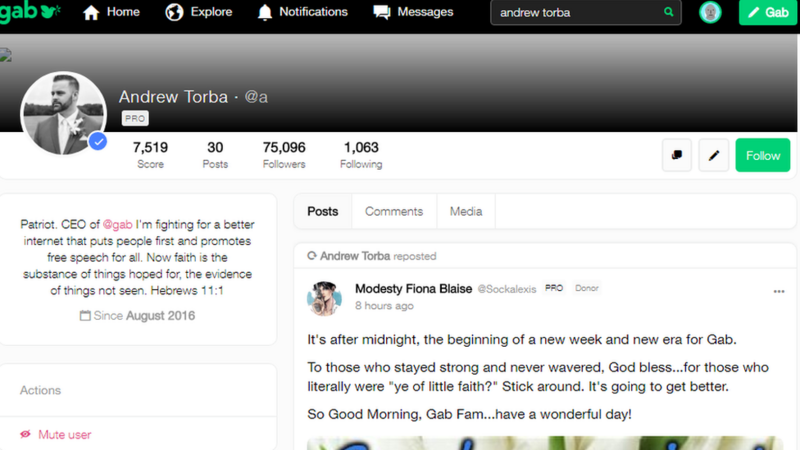Click the Mute user action
The image size is (800, 450).
[x=65, y=435]
